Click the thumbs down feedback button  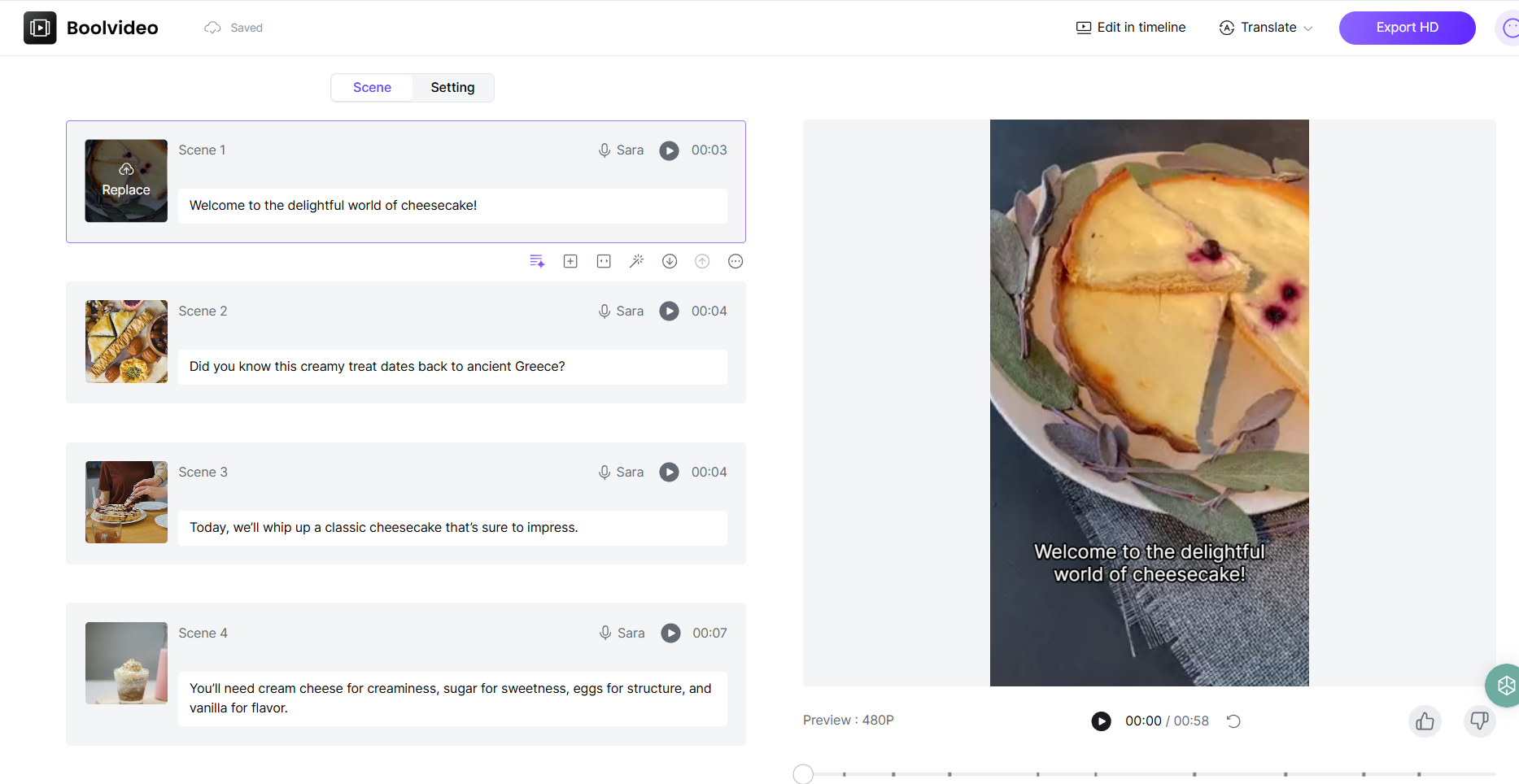point(1479,721)
